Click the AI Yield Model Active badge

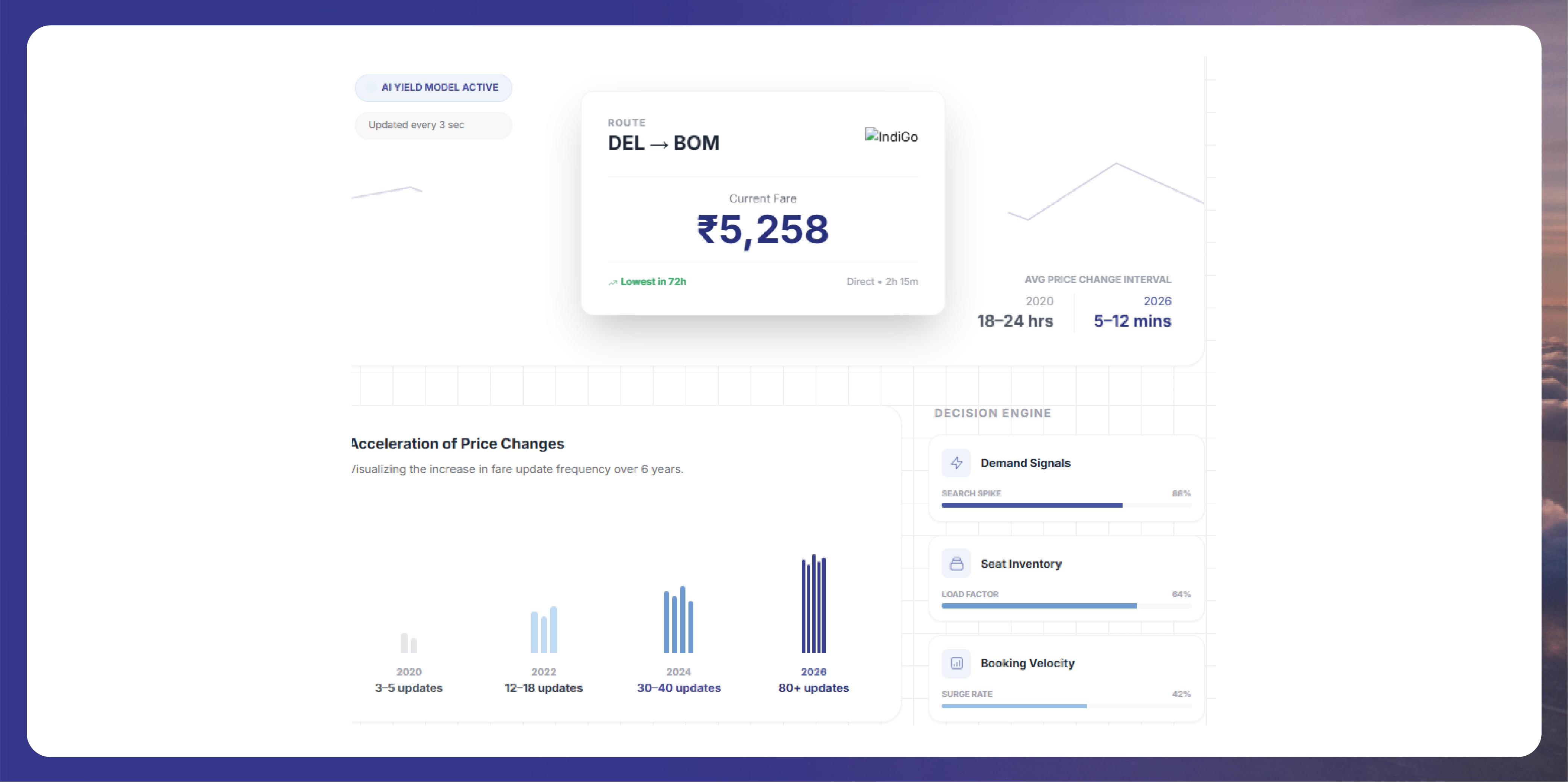433,88
